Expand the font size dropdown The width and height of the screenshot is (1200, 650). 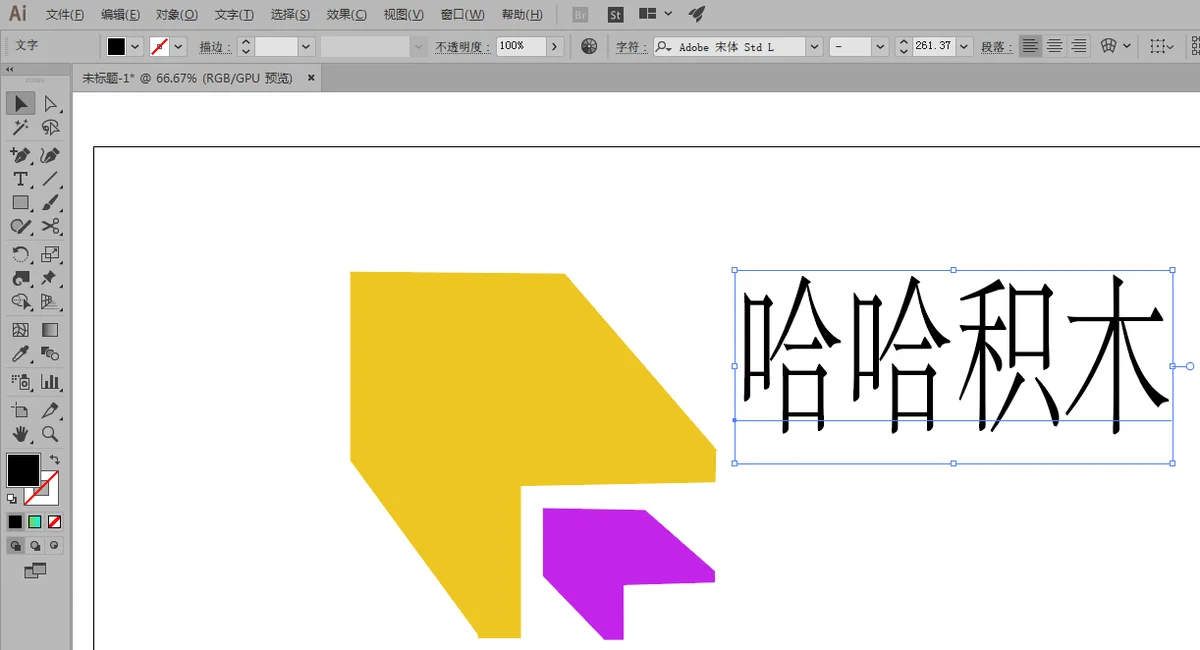click(x=964, y=47)
